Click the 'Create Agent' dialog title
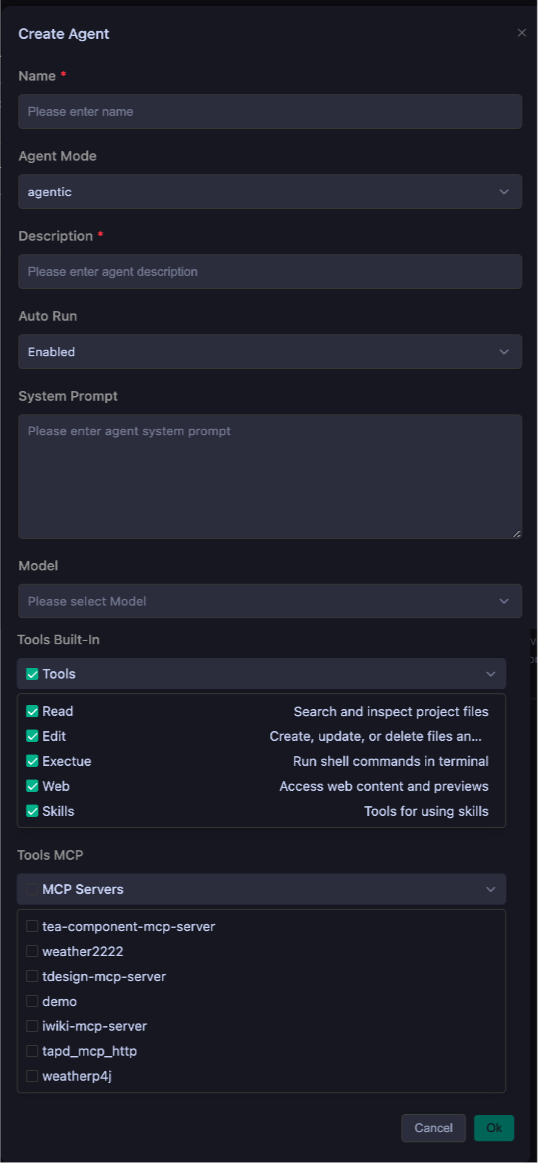This screenshot has height=1163, width=538. click(x=64, y=33)
